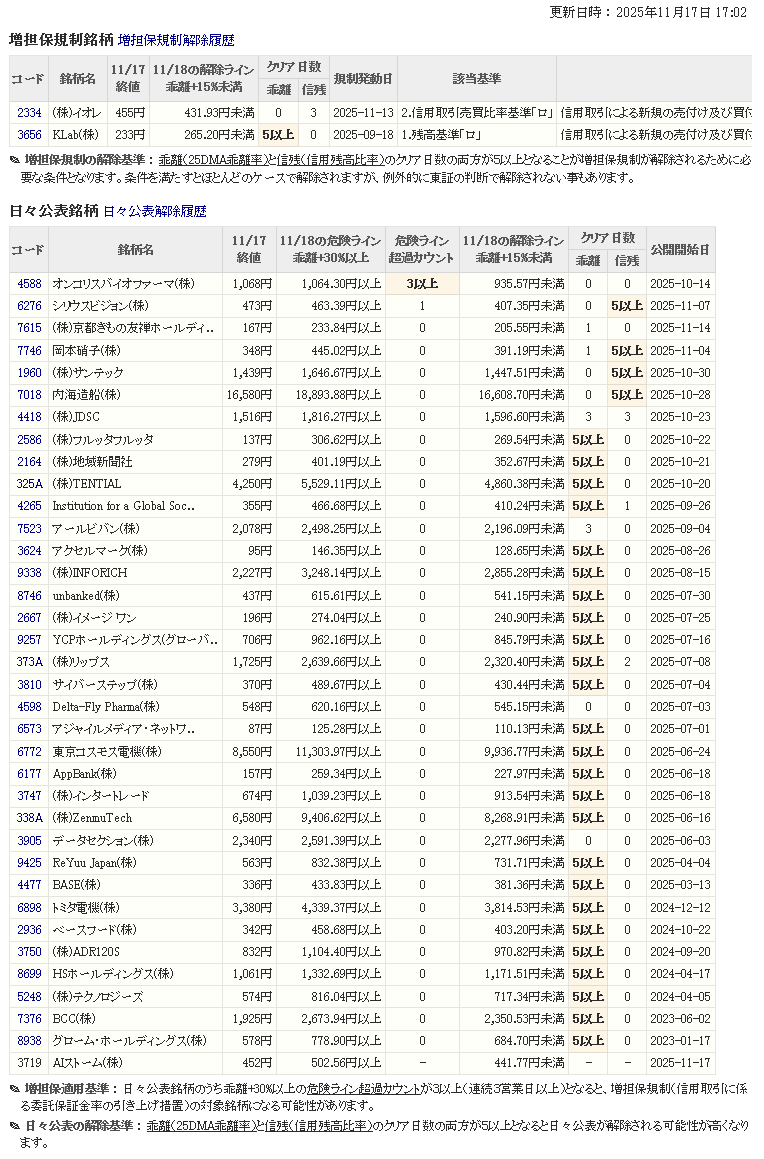Click code 7018 for 内海造船
The image size is (764, 1159).
pyautogui.click(x=29, y=395)
